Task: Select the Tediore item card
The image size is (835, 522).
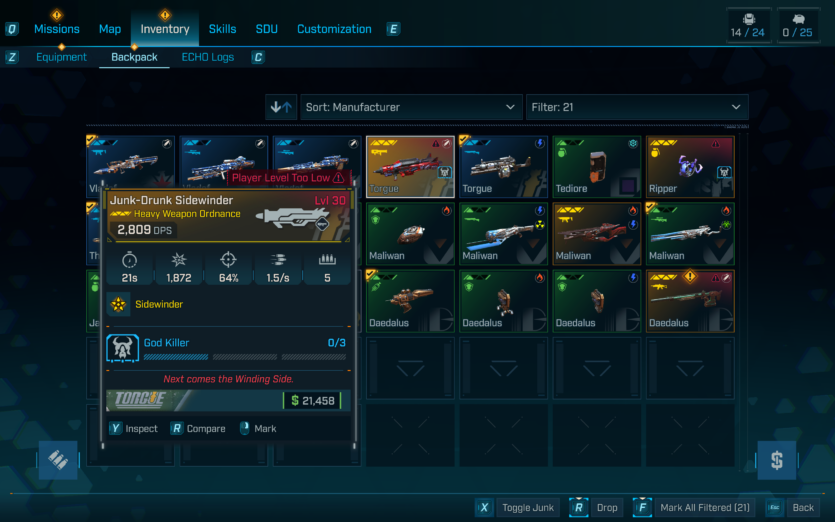Action: coord(596,167)
